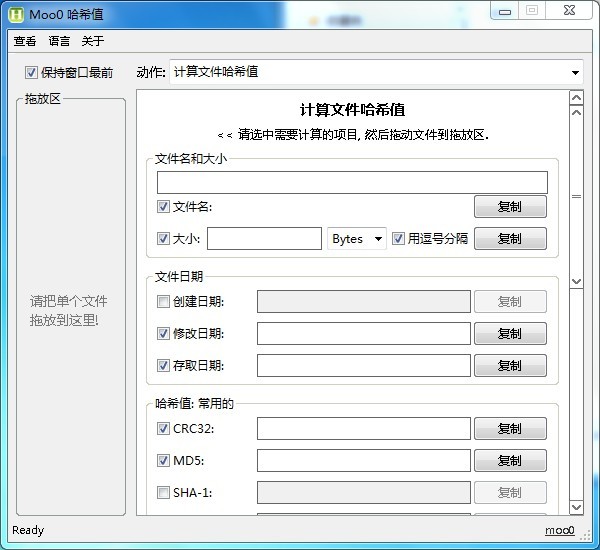Click the scroll up arrow on scrollbar

(576, 112)
